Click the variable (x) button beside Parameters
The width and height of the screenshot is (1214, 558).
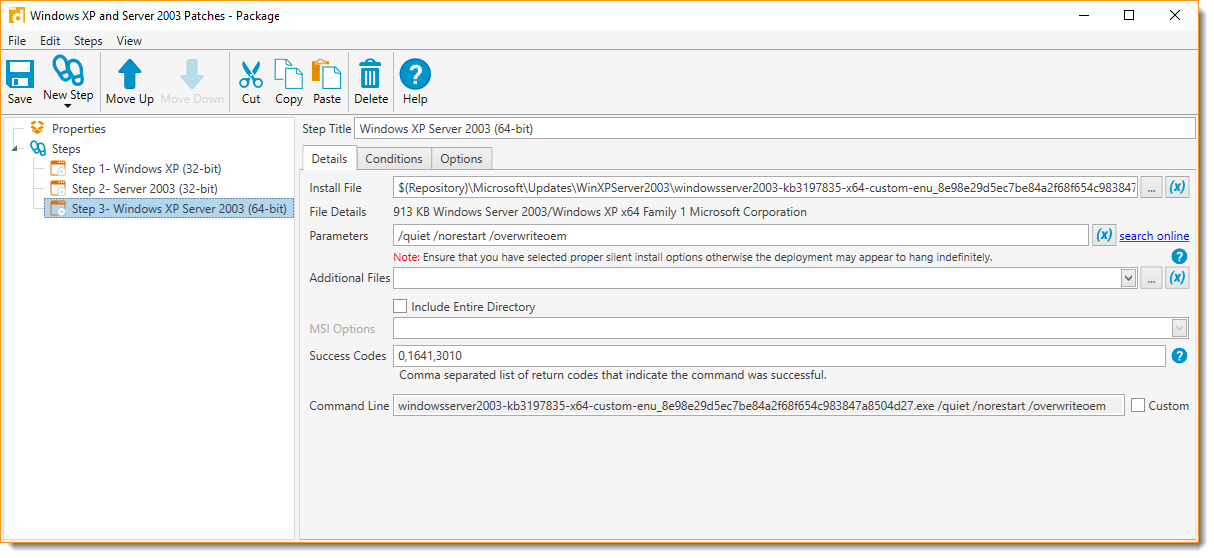click(x=1104, y=235)
